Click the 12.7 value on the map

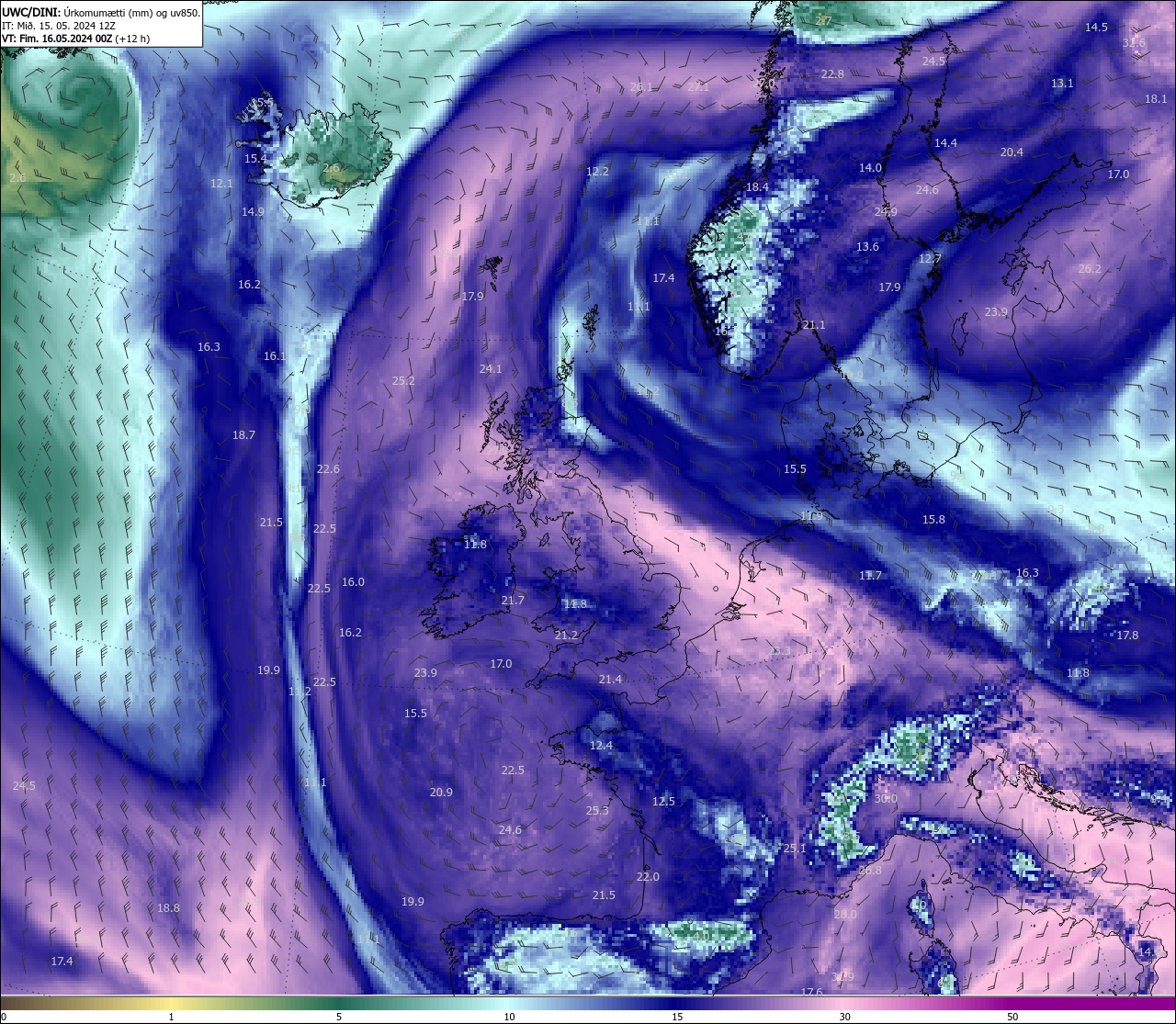click(x=931, y=259)
